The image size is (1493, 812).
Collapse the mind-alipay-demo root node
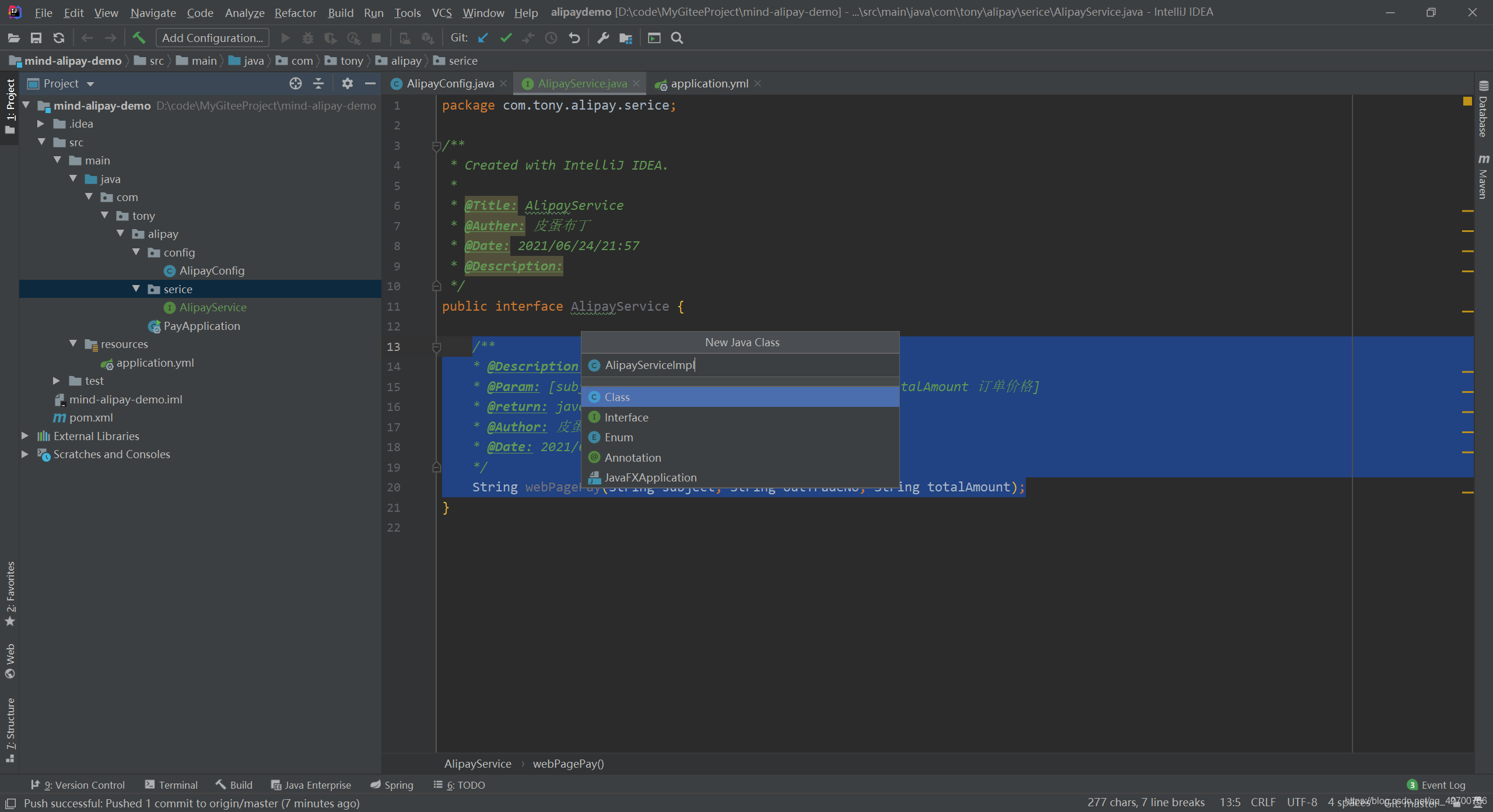click(26, 106)
